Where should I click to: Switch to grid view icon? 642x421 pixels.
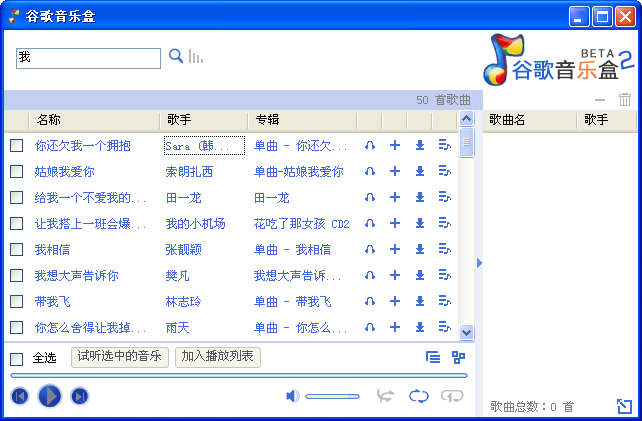(x=458, y=358)
